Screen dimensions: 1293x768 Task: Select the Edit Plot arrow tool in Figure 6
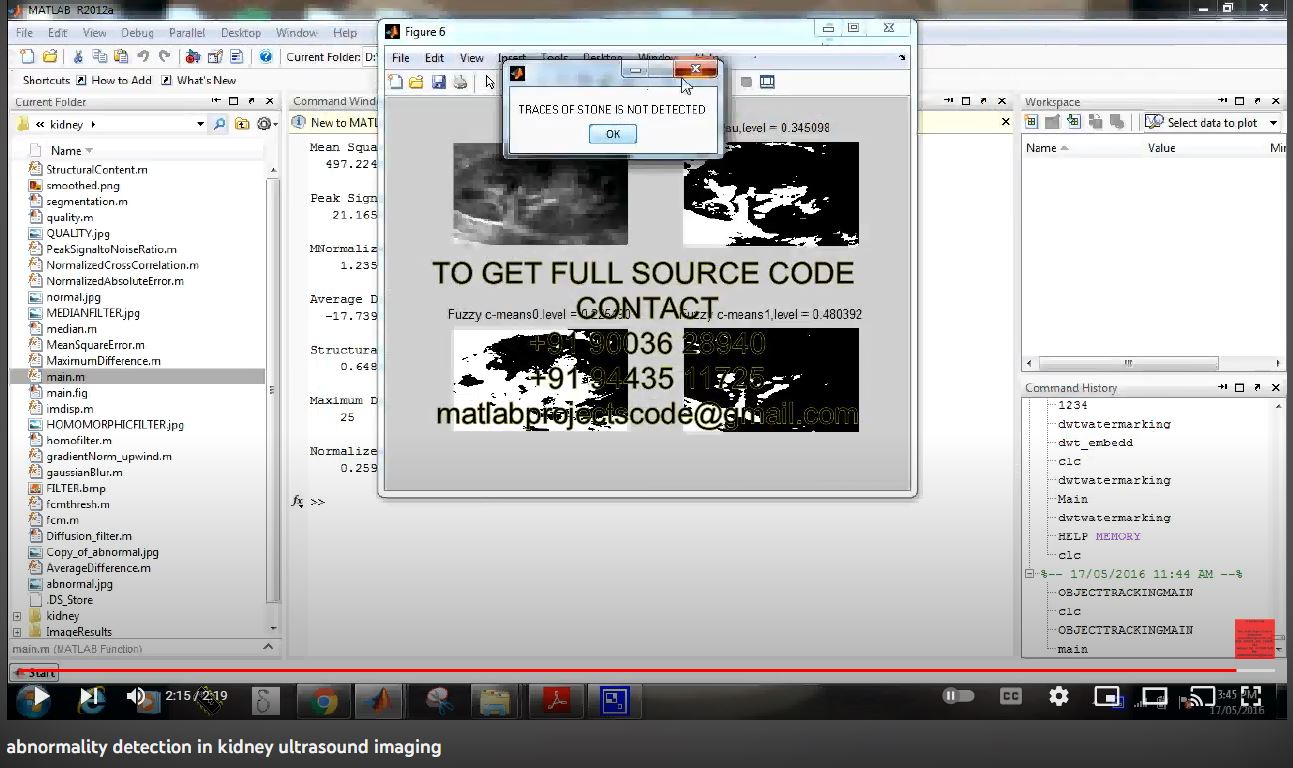490,82
